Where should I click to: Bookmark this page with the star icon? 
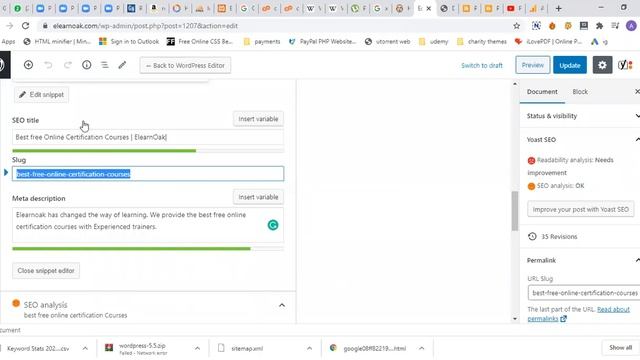coord(516,26)
